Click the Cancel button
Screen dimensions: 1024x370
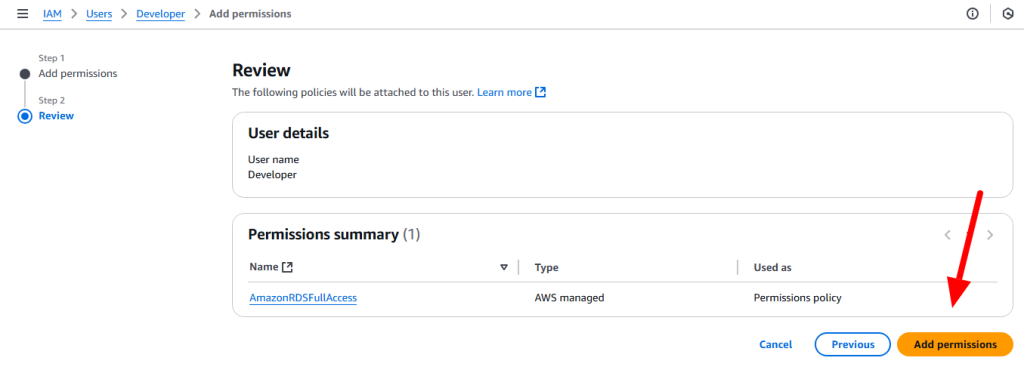tap(776, 345)
